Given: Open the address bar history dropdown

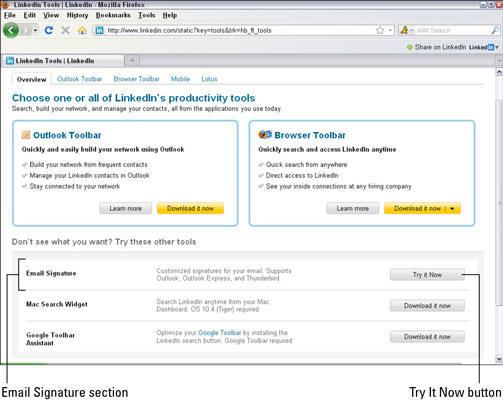Looking at the screenshot, I should 390,30.
